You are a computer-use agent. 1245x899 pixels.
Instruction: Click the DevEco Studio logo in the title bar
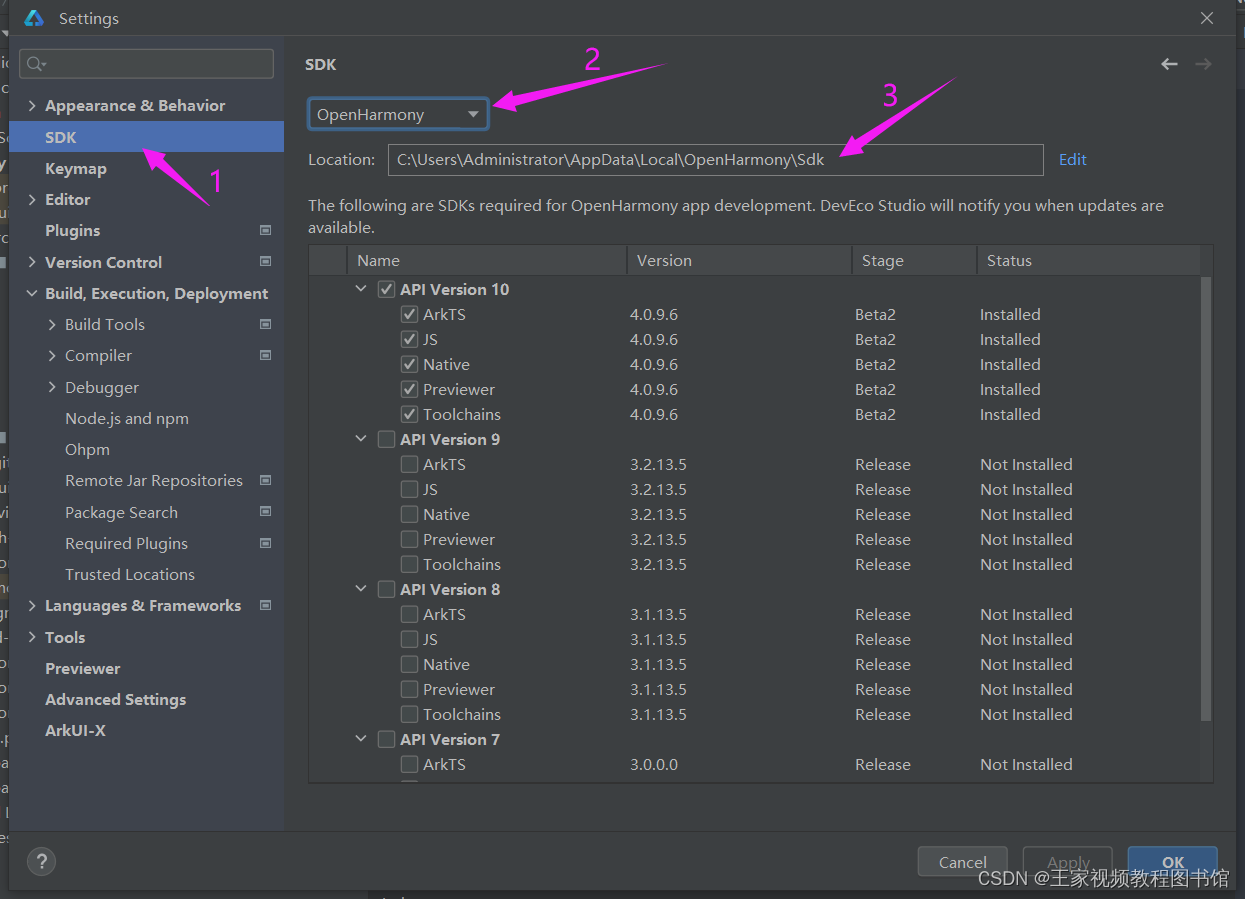click(x=34, y=18)
